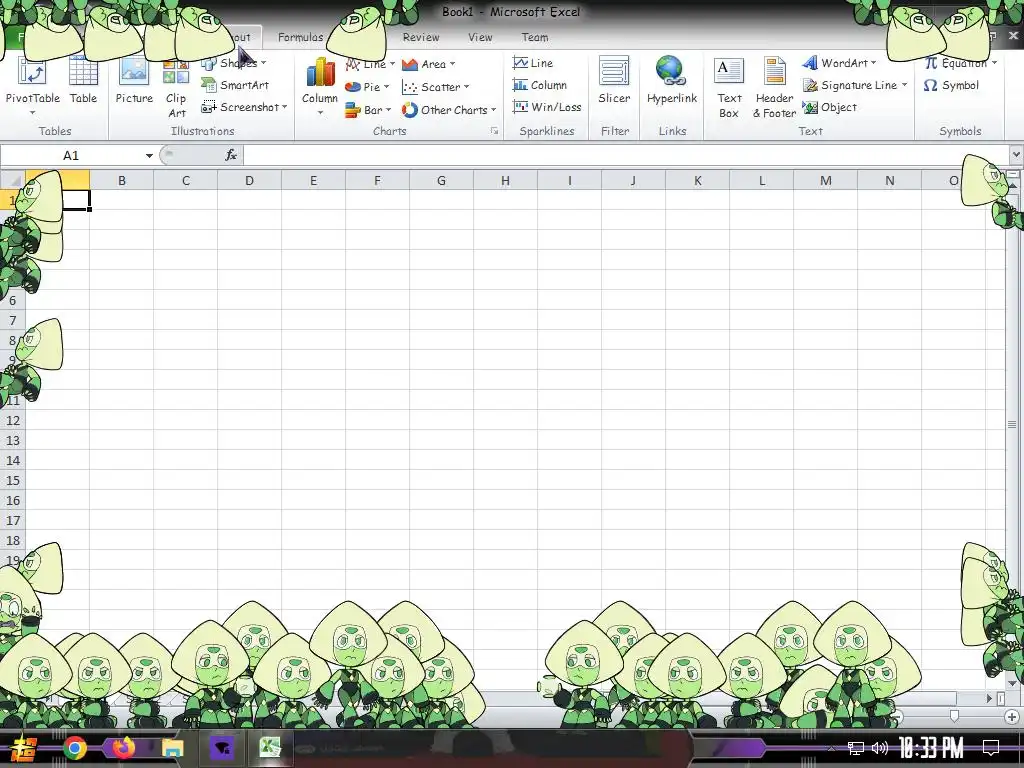Screen dimensions: 1024x768
Task: Open Google Chrome from the taskbar
Action: (74, 748)
